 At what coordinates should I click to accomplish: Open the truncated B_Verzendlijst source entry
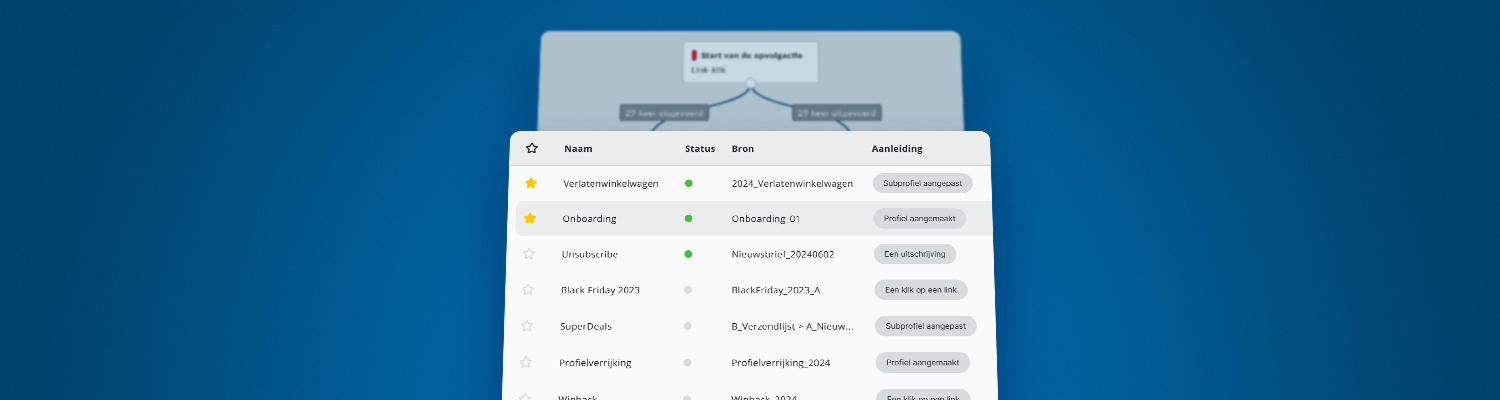tap(792, 326)
